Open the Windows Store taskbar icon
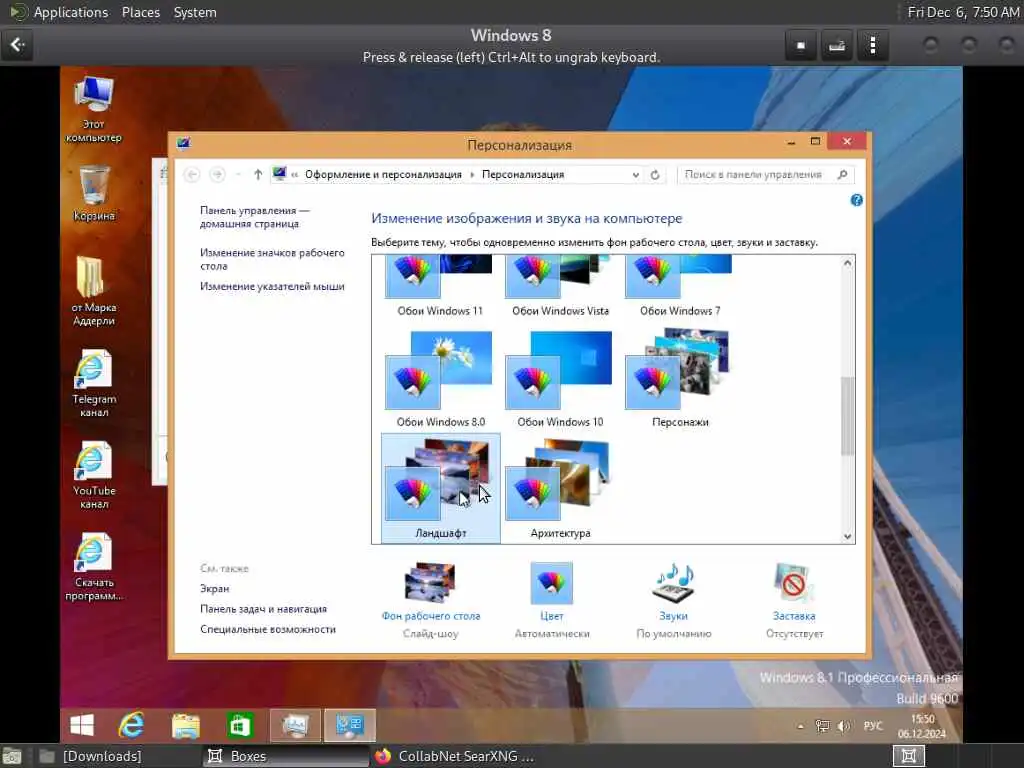This screenshot has height=768, width=1024. pyautogui.click(x=240, y=725)
